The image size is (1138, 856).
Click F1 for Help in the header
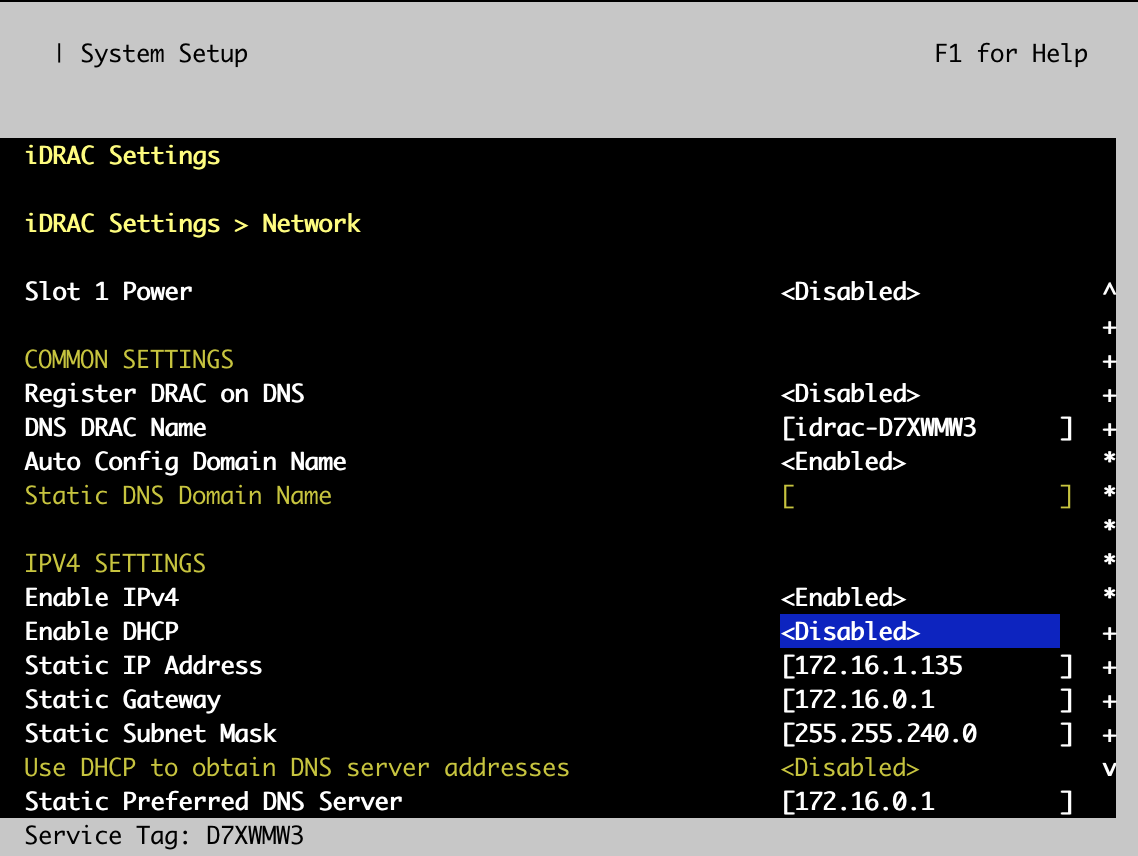pos(1011,53)
